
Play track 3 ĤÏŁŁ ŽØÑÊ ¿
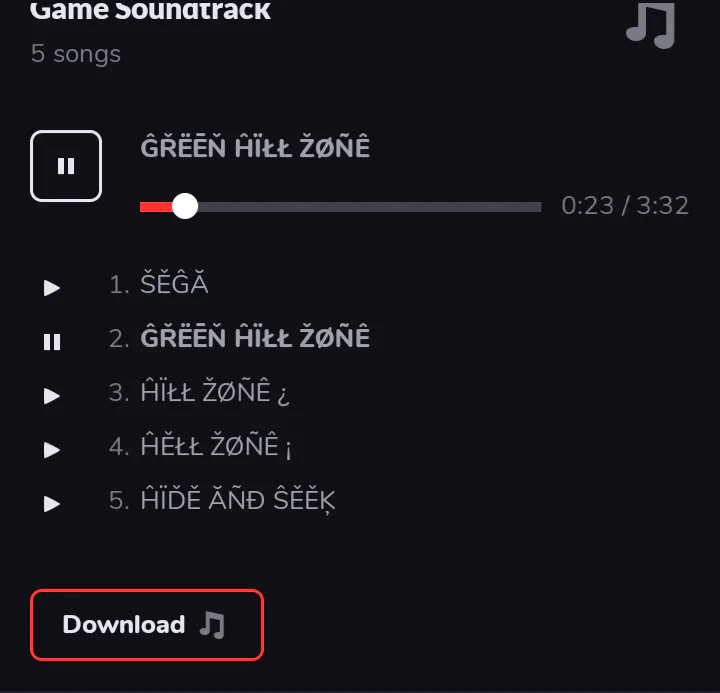(51, 395)
